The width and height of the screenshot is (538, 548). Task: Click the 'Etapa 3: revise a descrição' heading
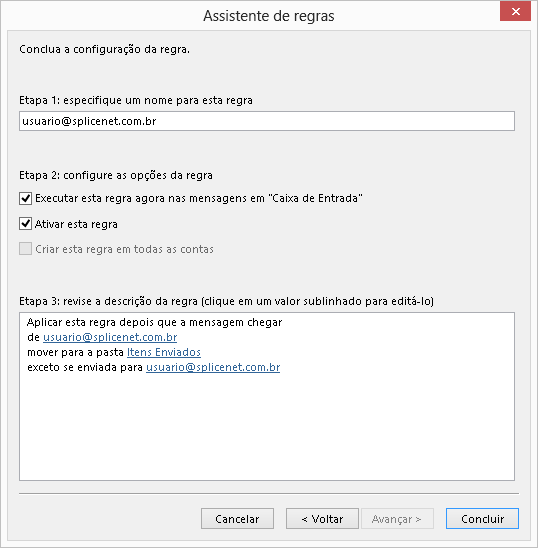226,301
